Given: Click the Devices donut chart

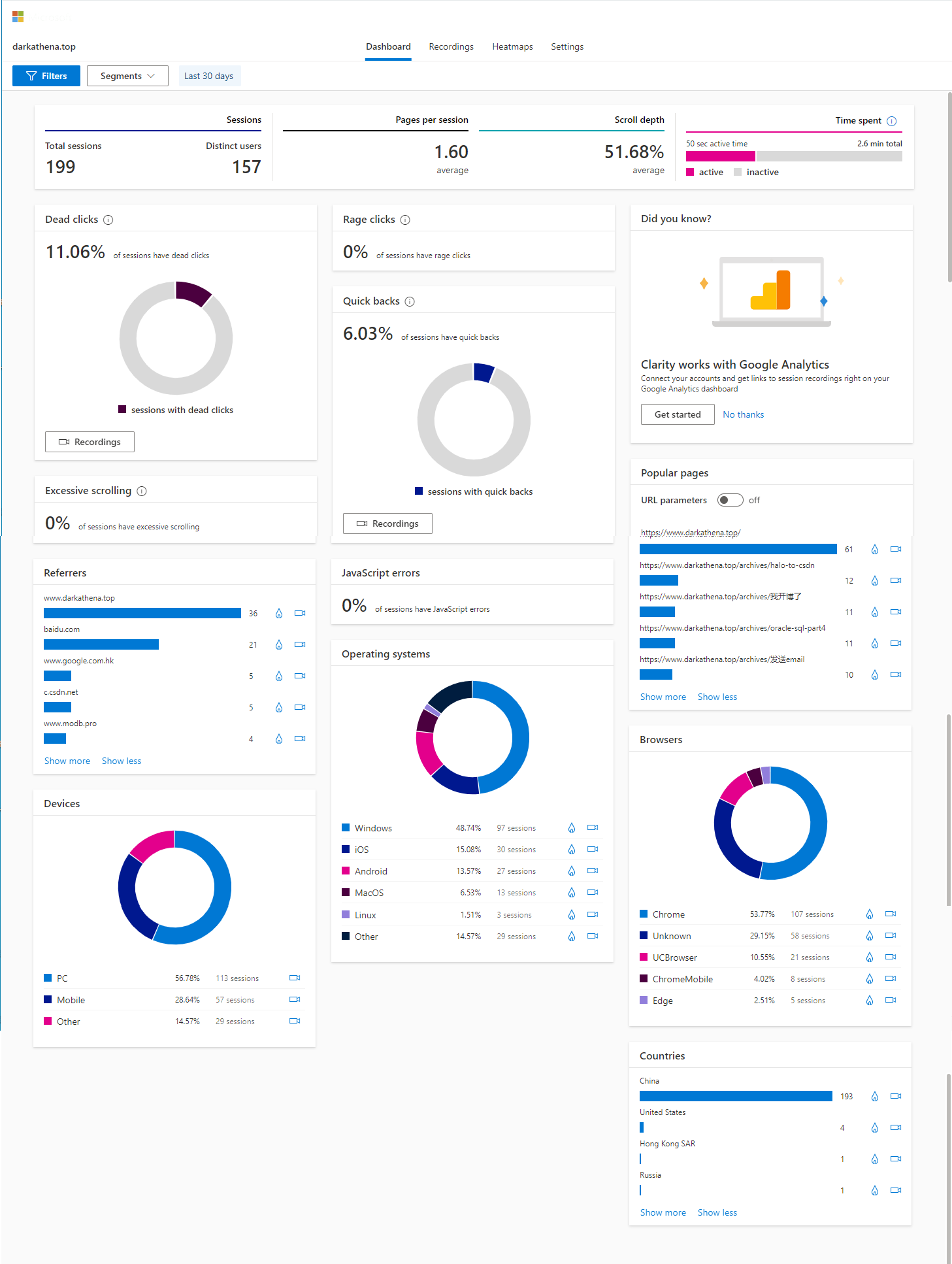Looking at the screenshot, I should pos(174,888).
